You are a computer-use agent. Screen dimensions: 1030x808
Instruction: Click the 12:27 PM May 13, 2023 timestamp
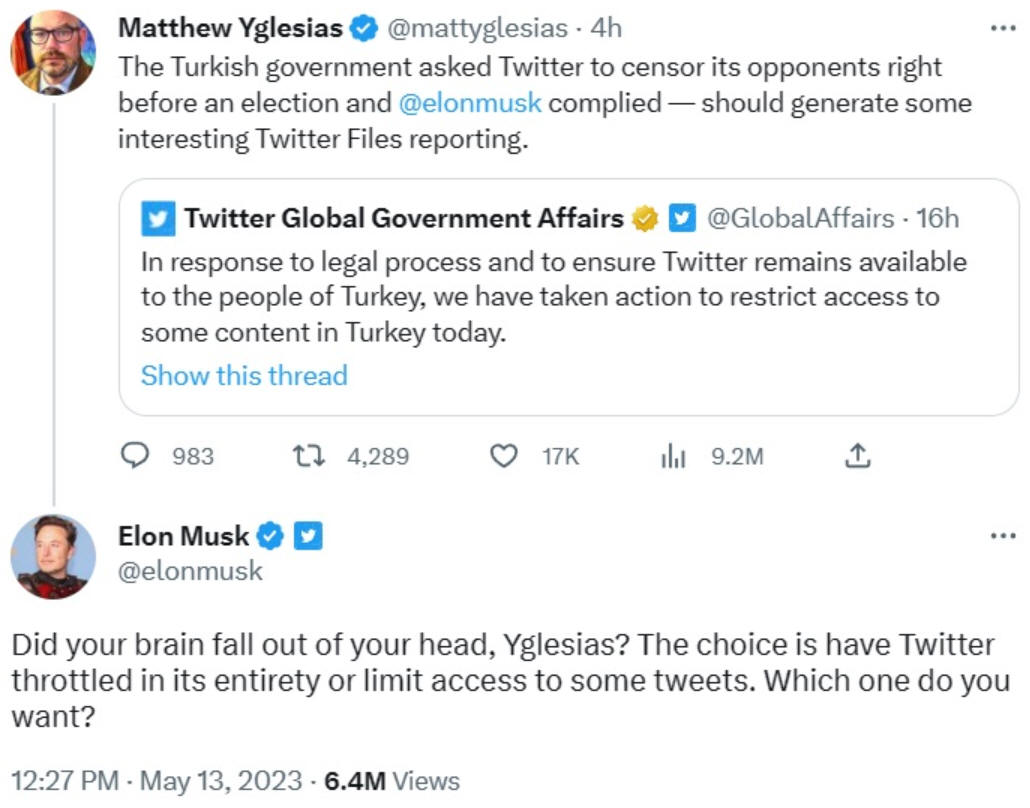[x=156, y=781]
